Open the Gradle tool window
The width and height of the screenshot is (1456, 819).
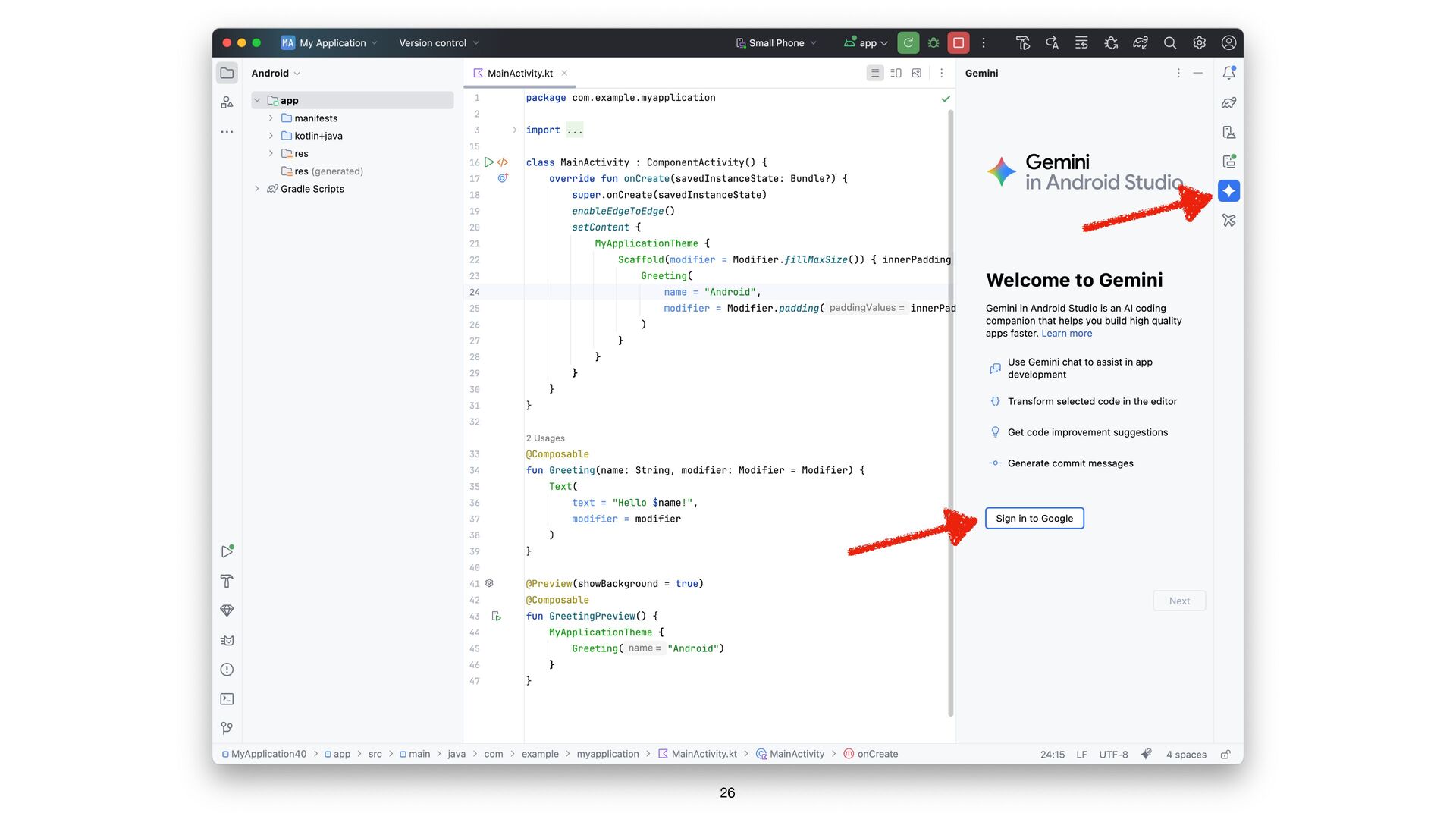[1228, 102]
